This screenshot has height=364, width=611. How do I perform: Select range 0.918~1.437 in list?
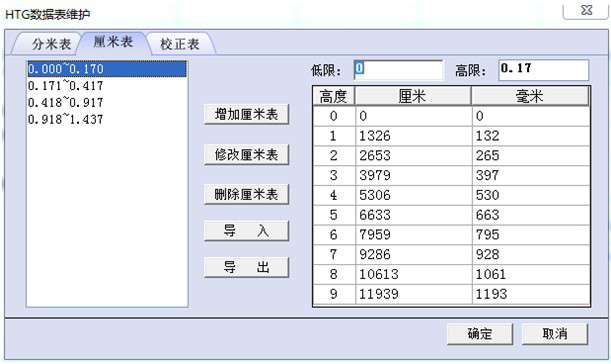click(107, 119)
